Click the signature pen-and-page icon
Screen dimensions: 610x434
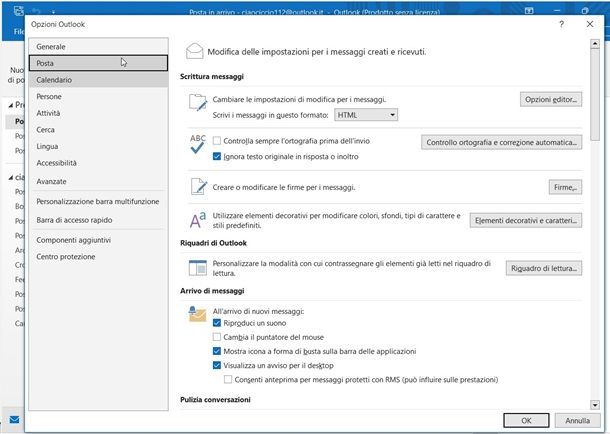tap(199, 187)
